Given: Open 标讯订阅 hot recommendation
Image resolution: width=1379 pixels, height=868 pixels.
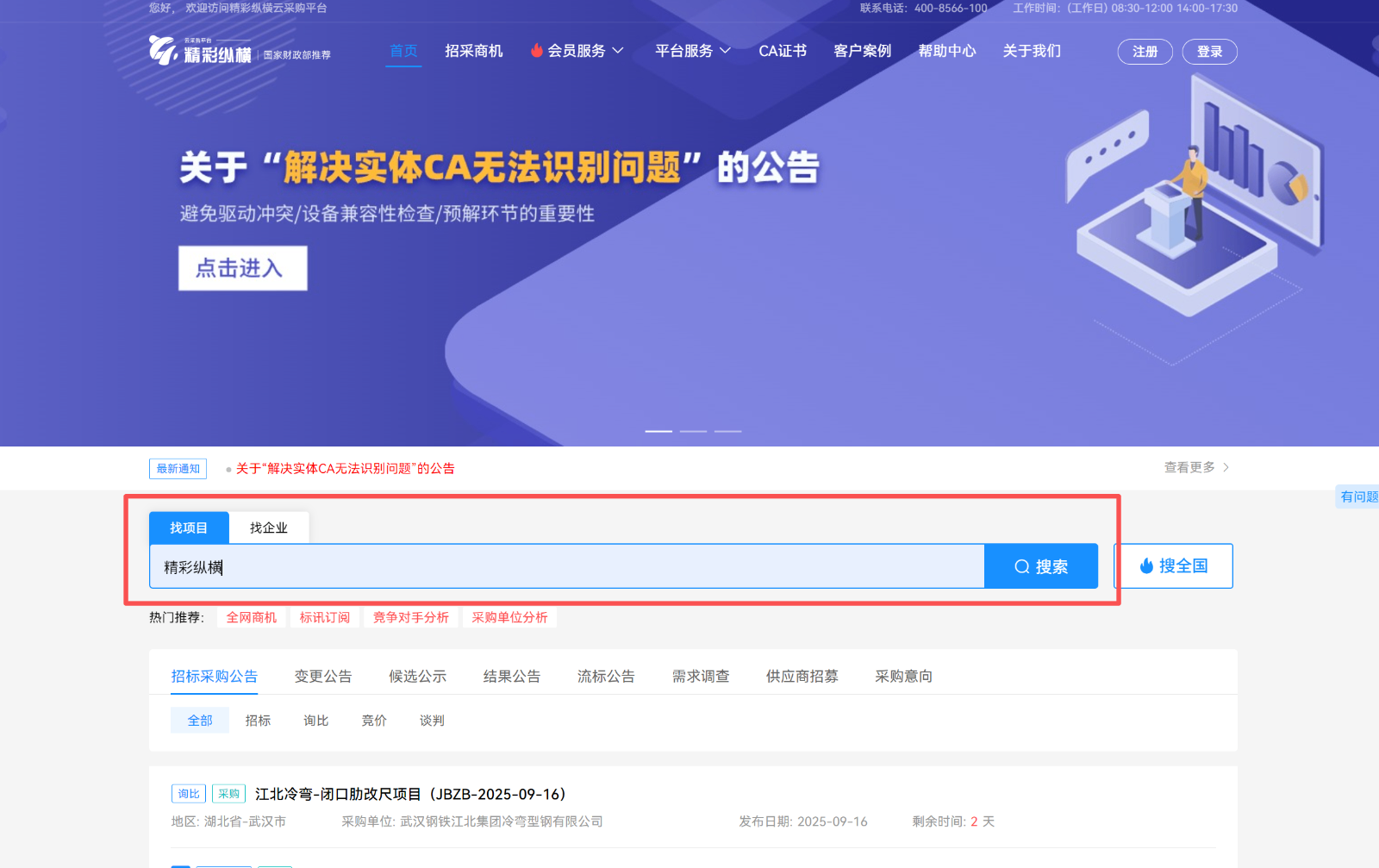Looking at the screenshot, I should click(x=325, y=617).
